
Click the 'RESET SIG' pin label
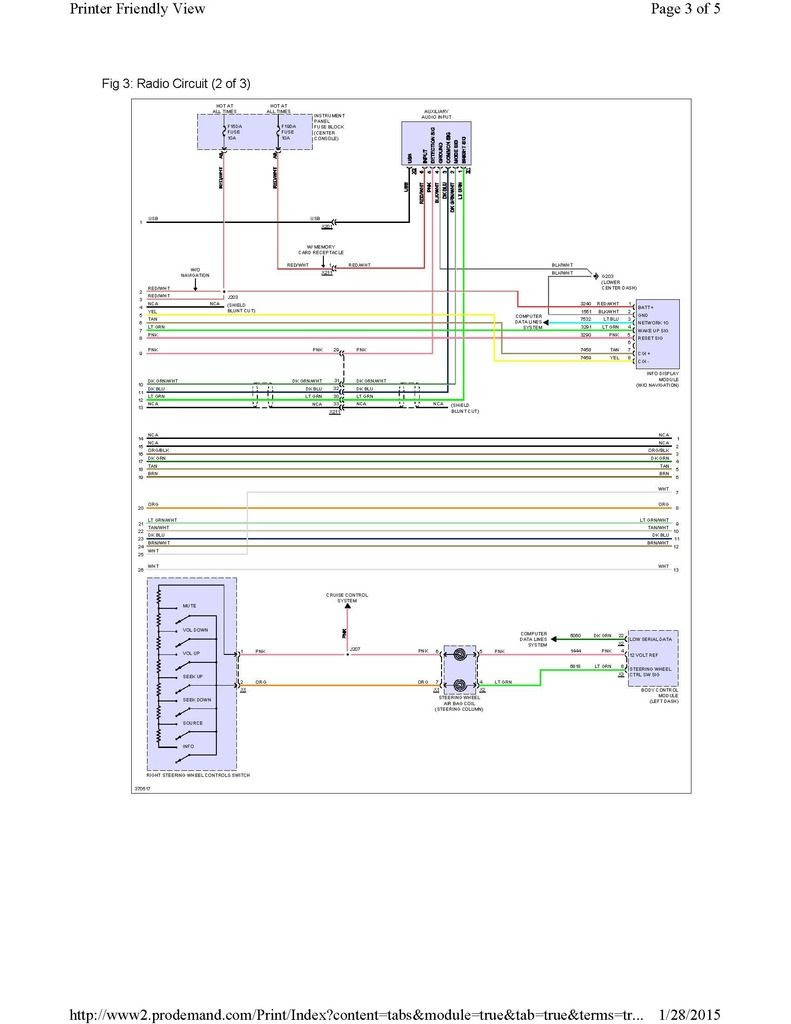651,338
